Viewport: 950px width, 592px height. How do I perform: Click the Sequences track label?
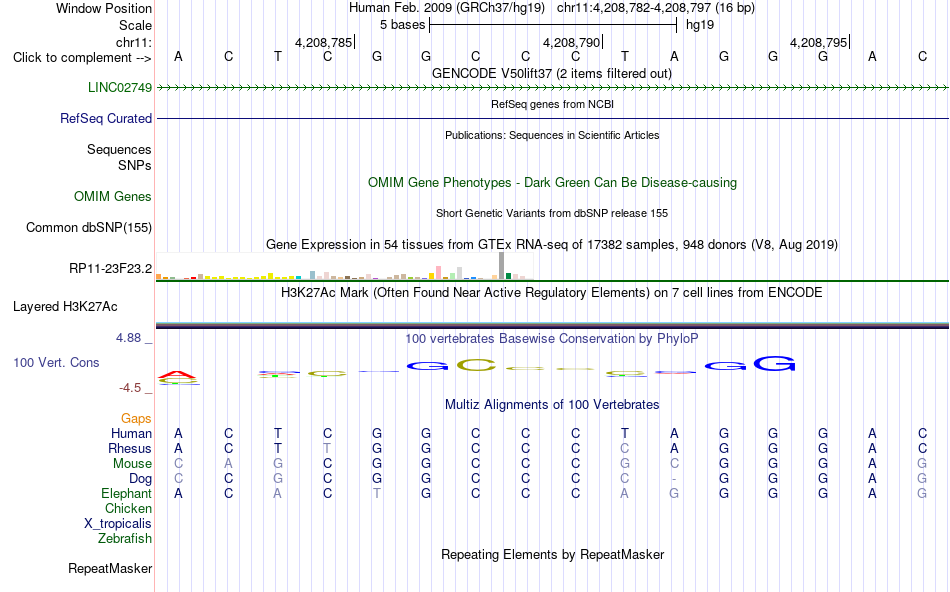click(119, 149)
